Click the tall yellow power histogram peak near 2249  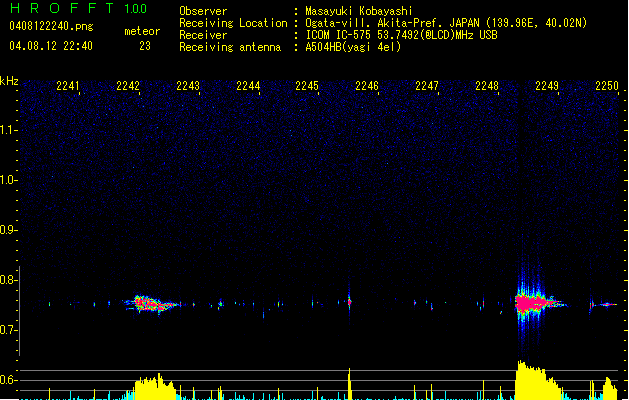point(538,380)
